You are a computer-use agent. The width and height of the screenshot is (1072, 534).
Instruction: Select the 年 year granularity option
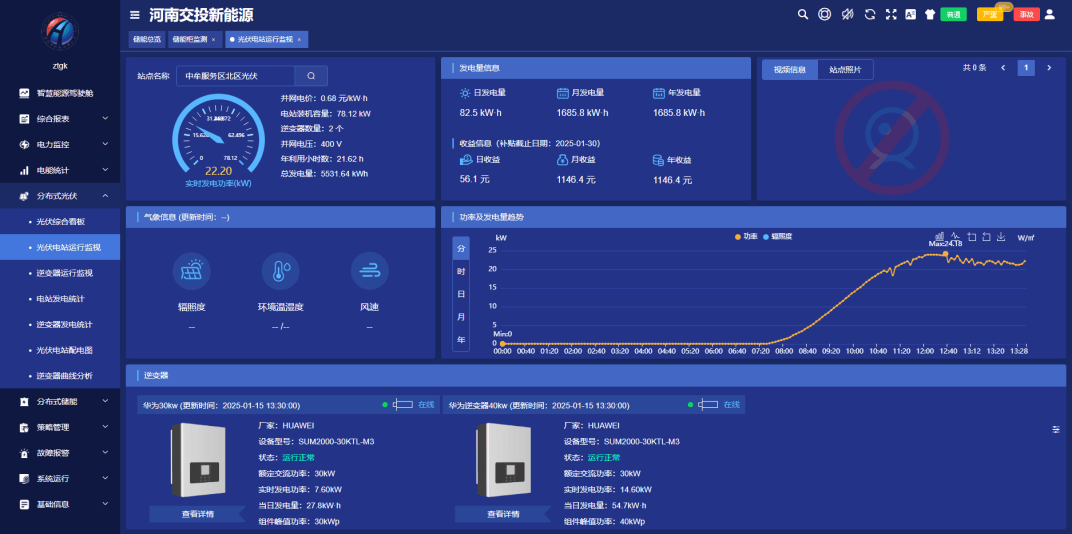(x=461, y=340)
